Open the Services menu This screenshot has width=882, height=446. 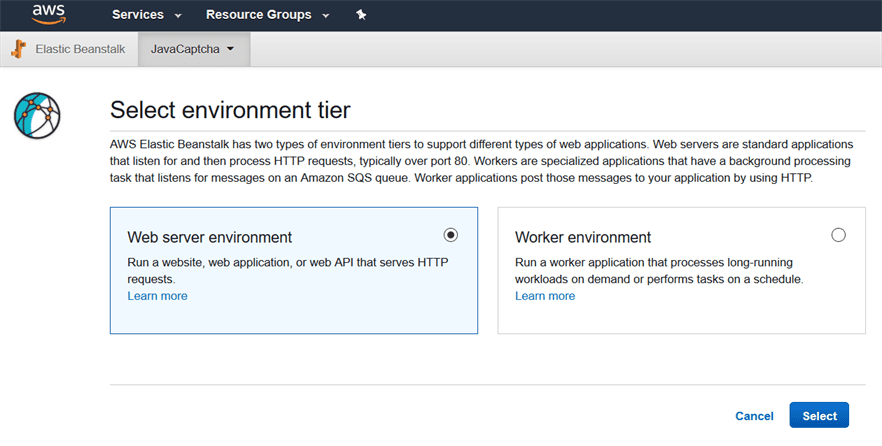point(137,15)
